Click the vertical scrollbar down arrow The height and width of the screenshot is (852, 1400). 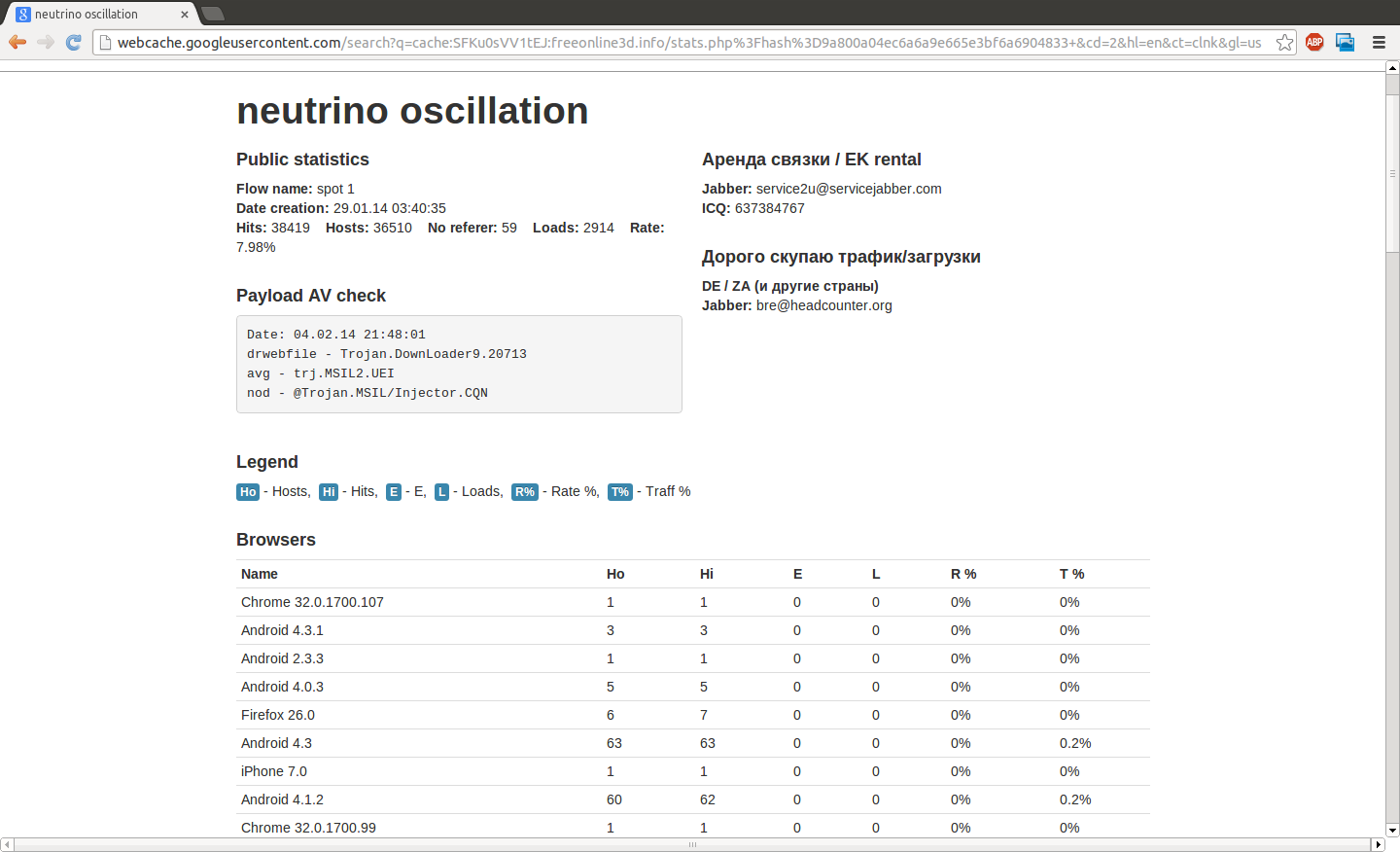coord(1392,831)
